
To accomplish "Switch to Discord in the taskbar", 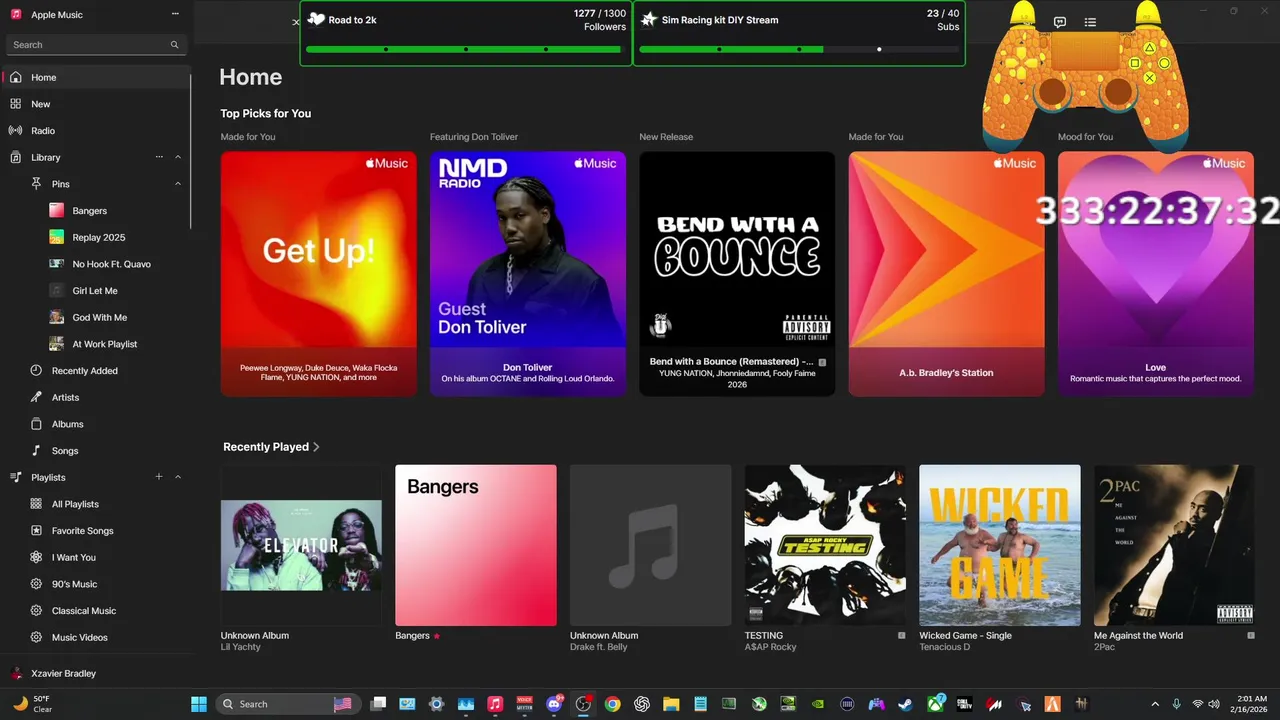I will (x=554, y=704).
